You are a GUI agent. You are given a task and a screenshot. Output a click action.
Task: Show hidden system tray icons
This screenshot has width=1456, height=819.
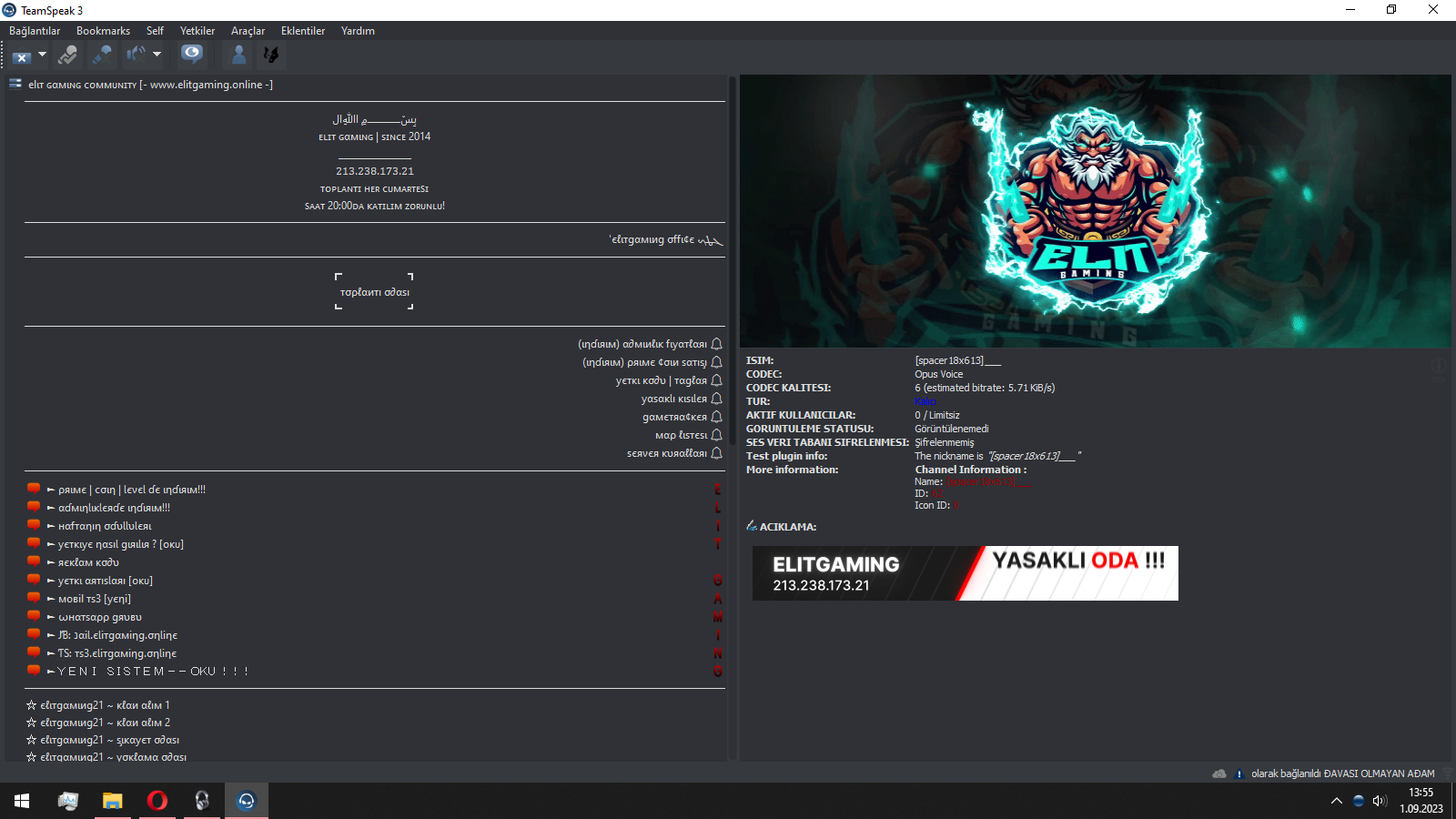click(x=1336, y=801)
